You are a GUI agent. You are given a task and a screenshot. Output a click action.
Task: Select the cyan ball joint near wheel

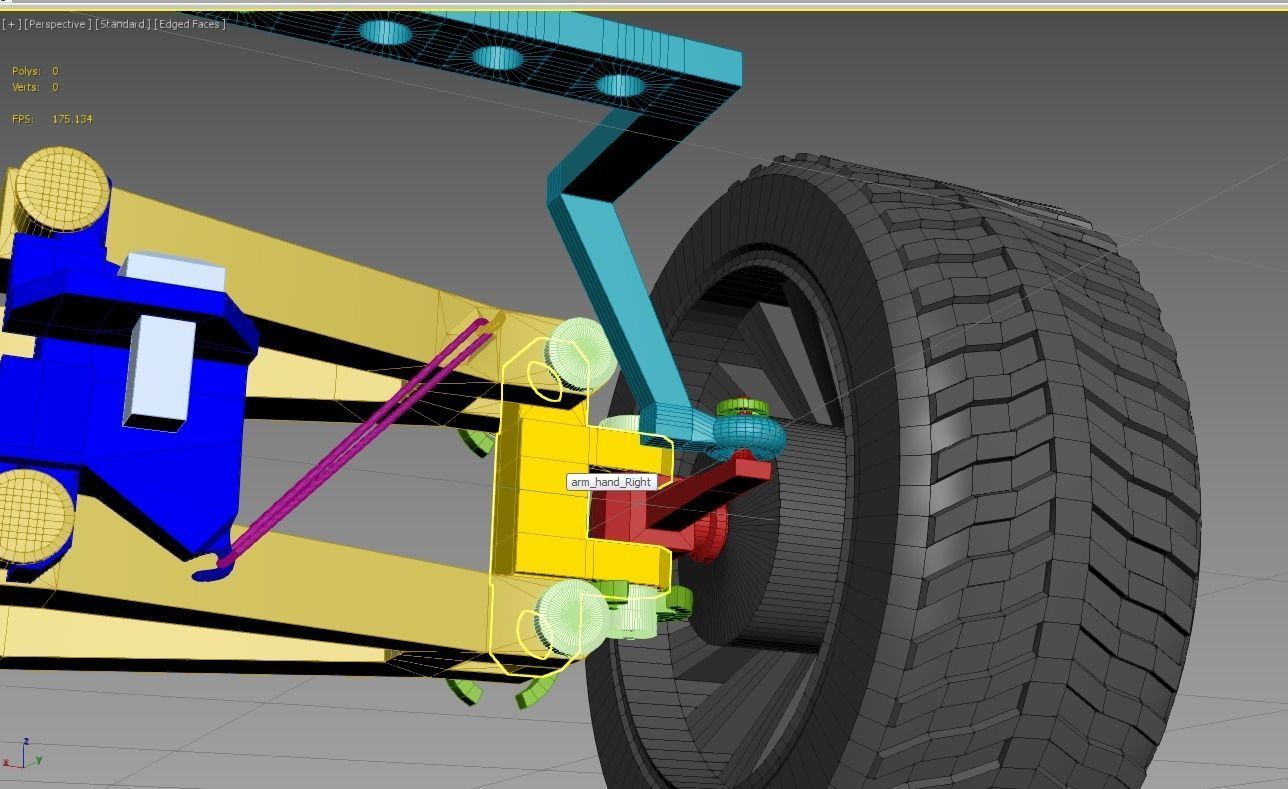click(750, 437)
